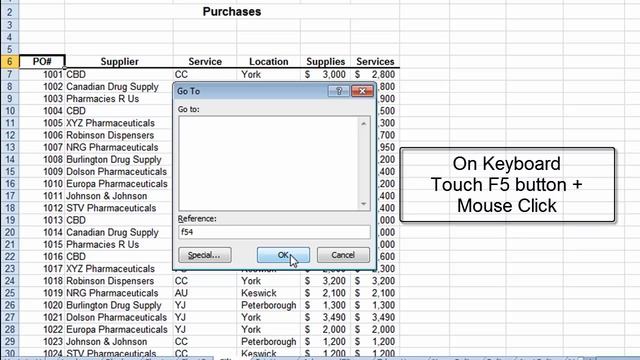The height and width of the screenshot is (360, 640).
Task: Click Dolson Pharmaceuticals in row 15
Action: (116, 171)
